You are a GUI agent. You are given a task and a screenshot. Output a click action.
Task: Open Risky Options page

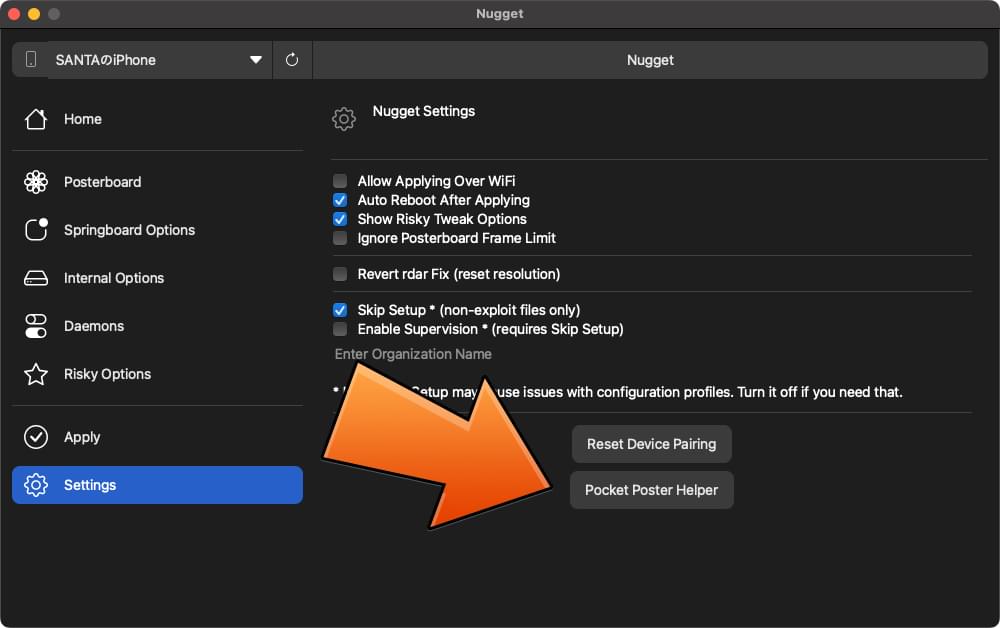(157, 374)
